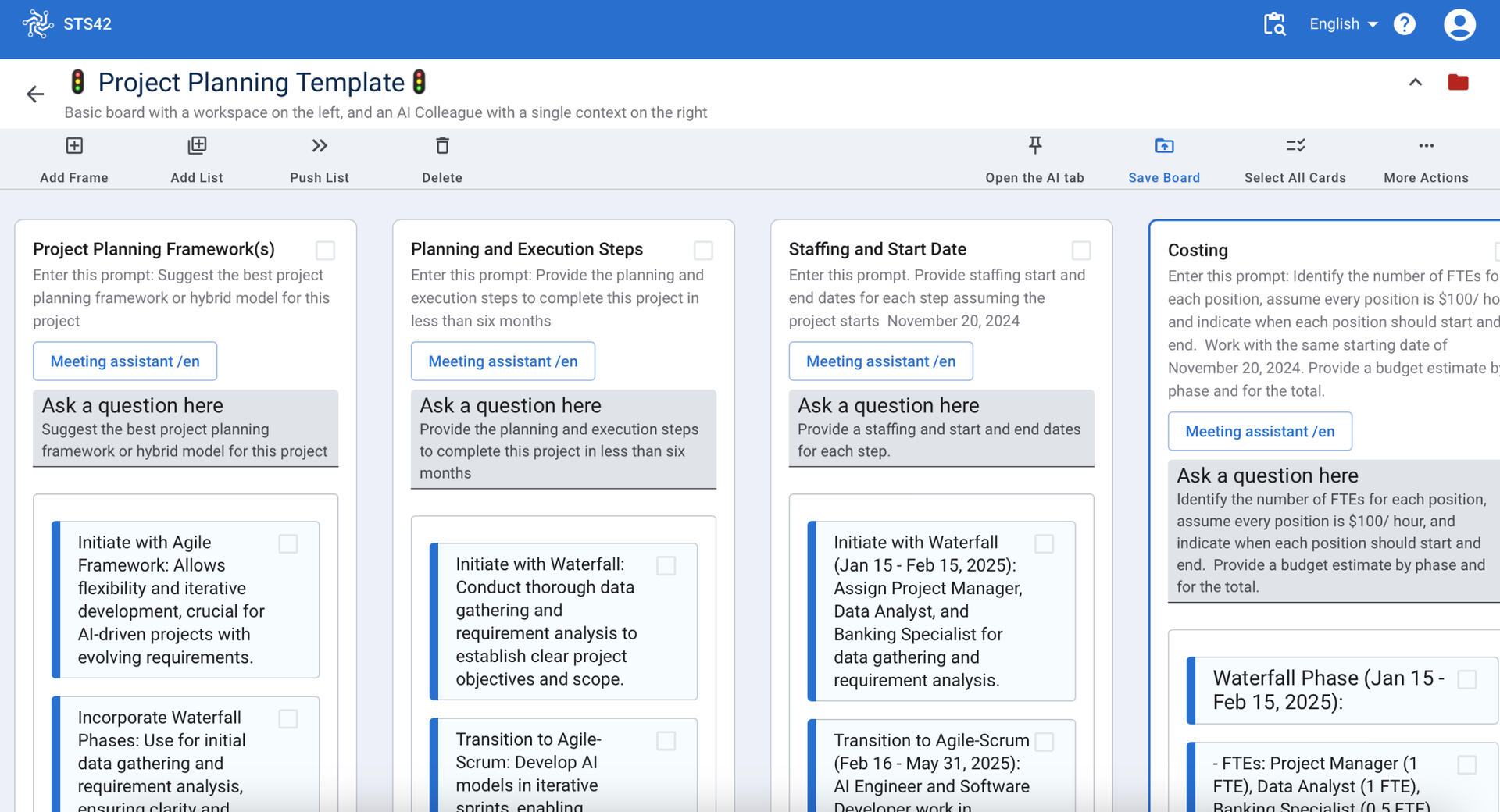Open the English language dropdown
The height and width of the screenshot is (812, 1500).
pos(1343,24)
